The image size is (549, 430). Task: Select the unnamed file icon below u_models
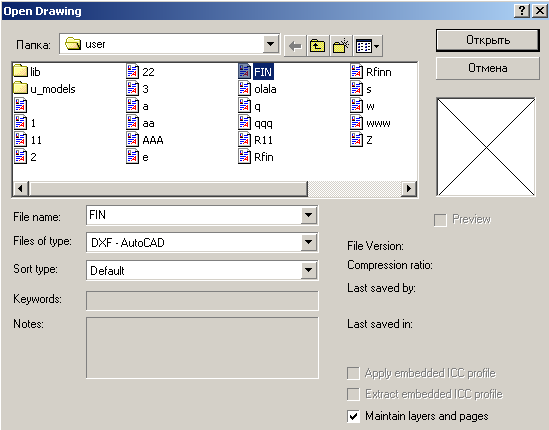[20, 105]
